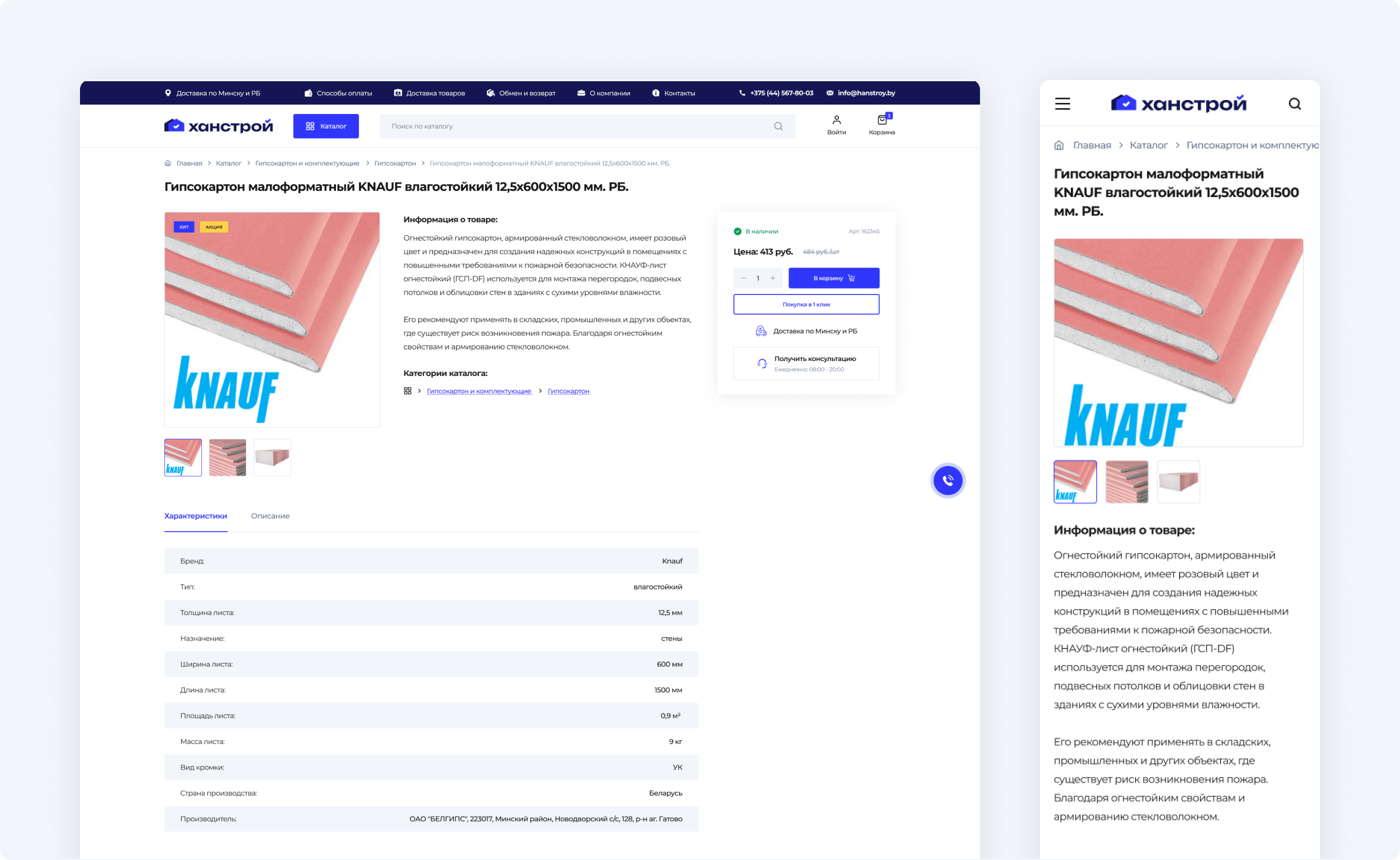Open the Войти account icon
The width and height of the screenshot is (1400, 860).
836,120
